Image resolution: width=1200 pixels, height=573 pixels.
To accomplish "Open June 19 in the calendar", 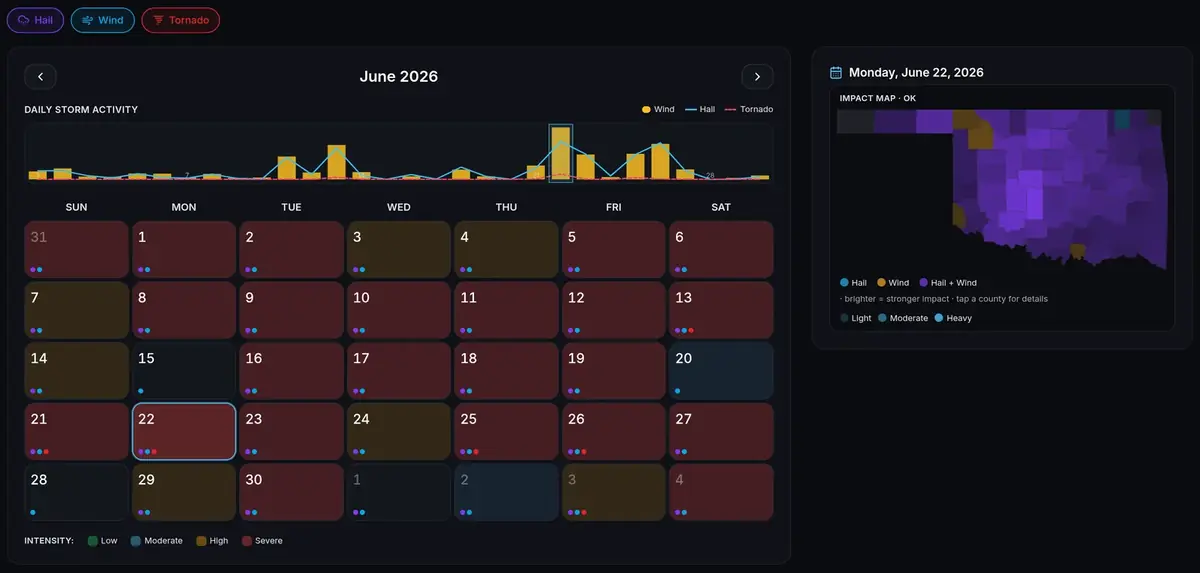I will 614,370.
